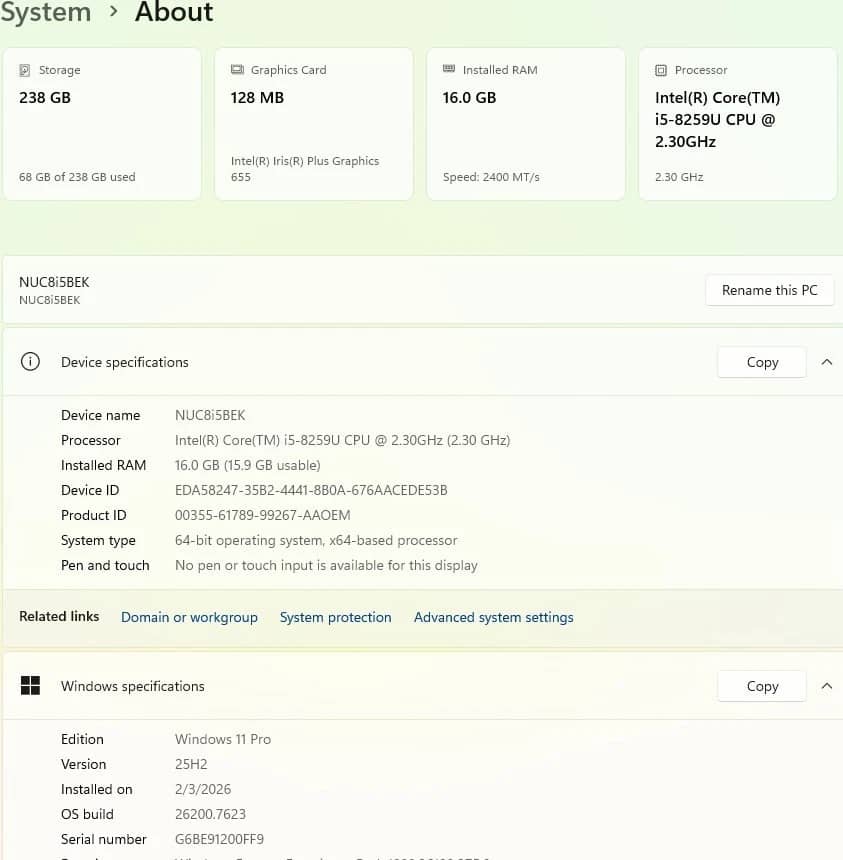The width and height of the screenshot is (843, 860).
Task: Select the Device name value NUC8i5BEK
Action: tap(210, 415)
